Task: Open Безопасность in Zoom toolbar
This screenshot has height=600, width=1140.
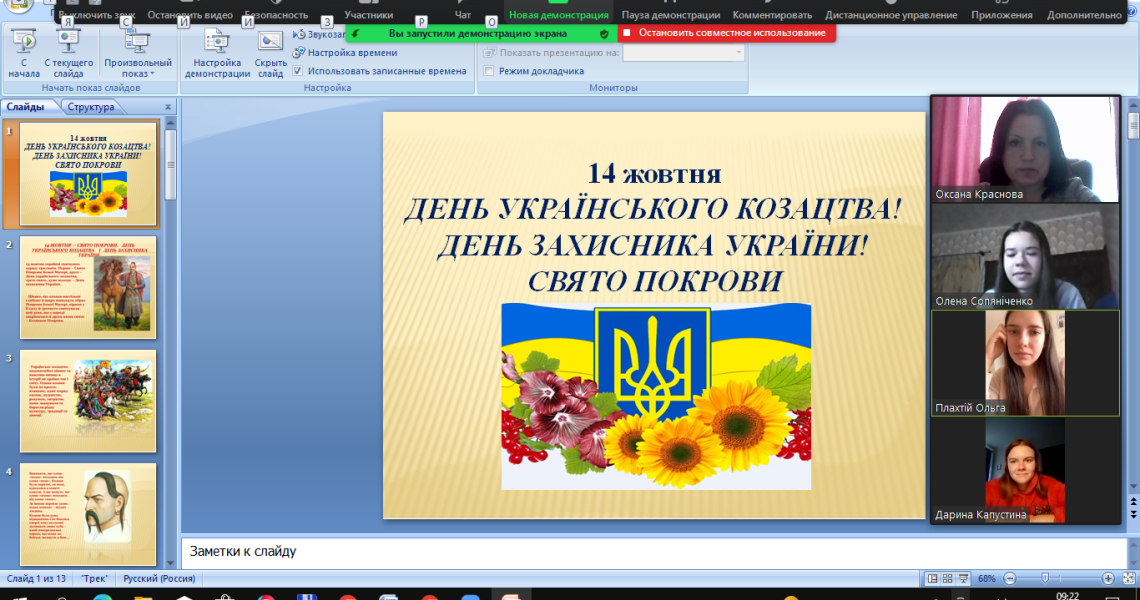Action: tap(276, 15)
